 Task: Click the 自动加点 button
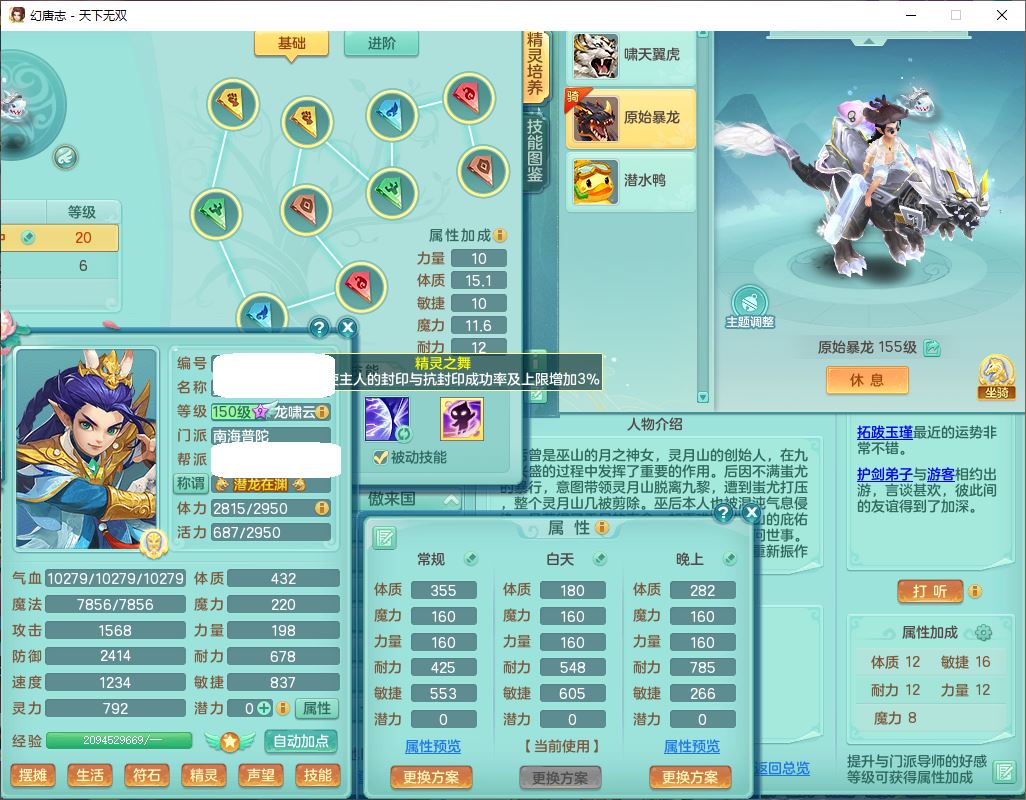(x=300, y=742)
